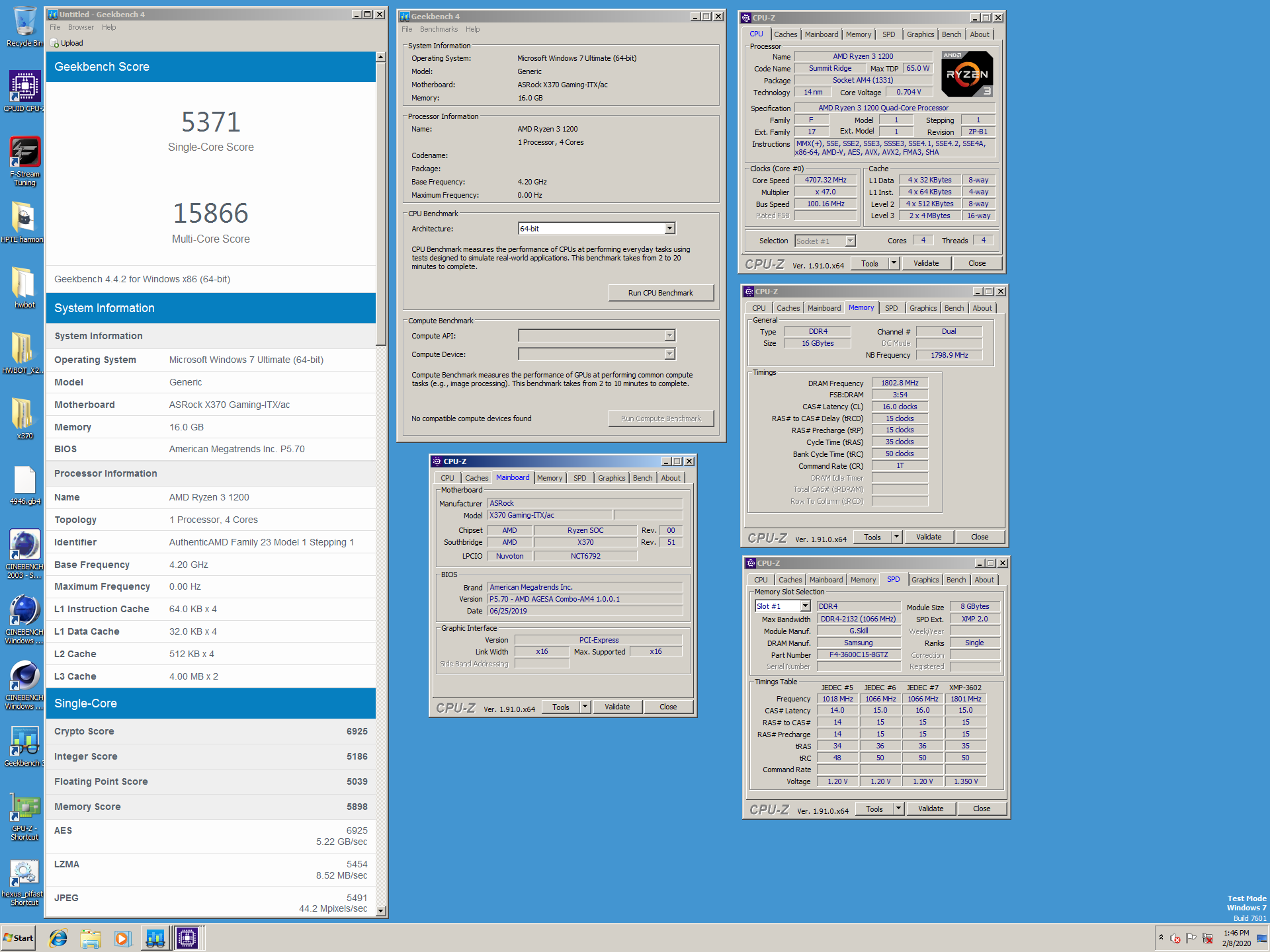
Task: Open the Compute Device dropdown
Action: click(x=669, y=354)
